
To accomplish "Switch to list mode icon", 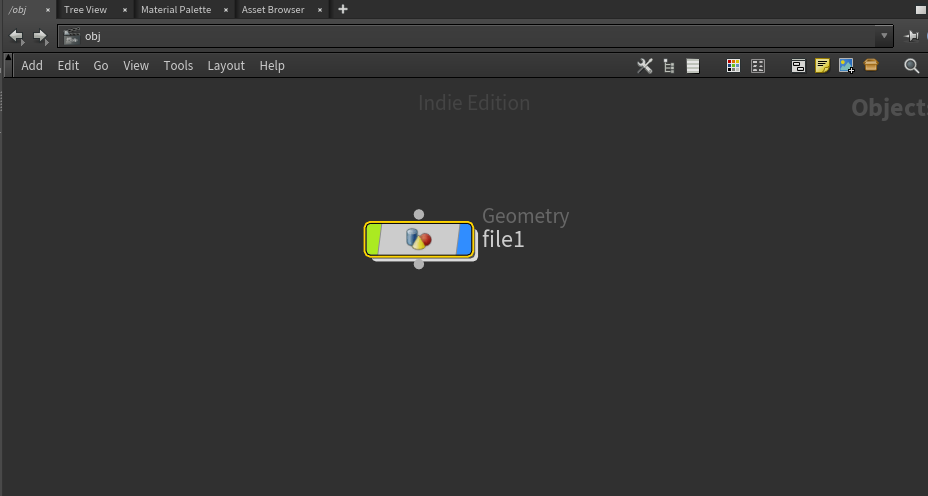I will point(693,66).
